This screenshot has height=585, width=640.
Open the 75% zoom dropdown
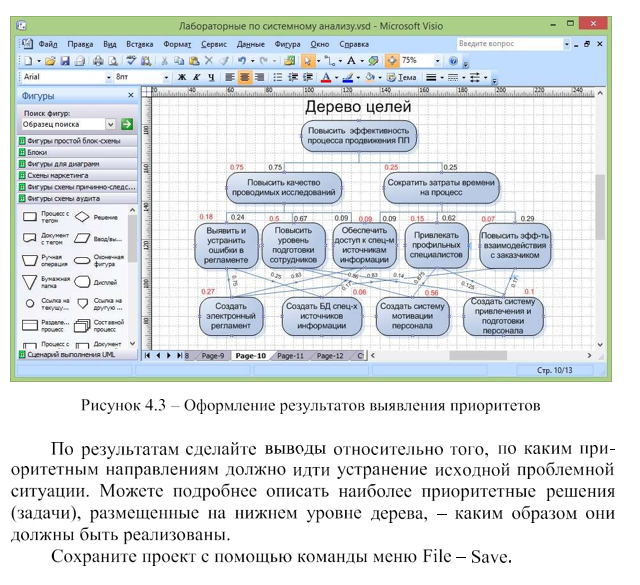tap(438, 61)
